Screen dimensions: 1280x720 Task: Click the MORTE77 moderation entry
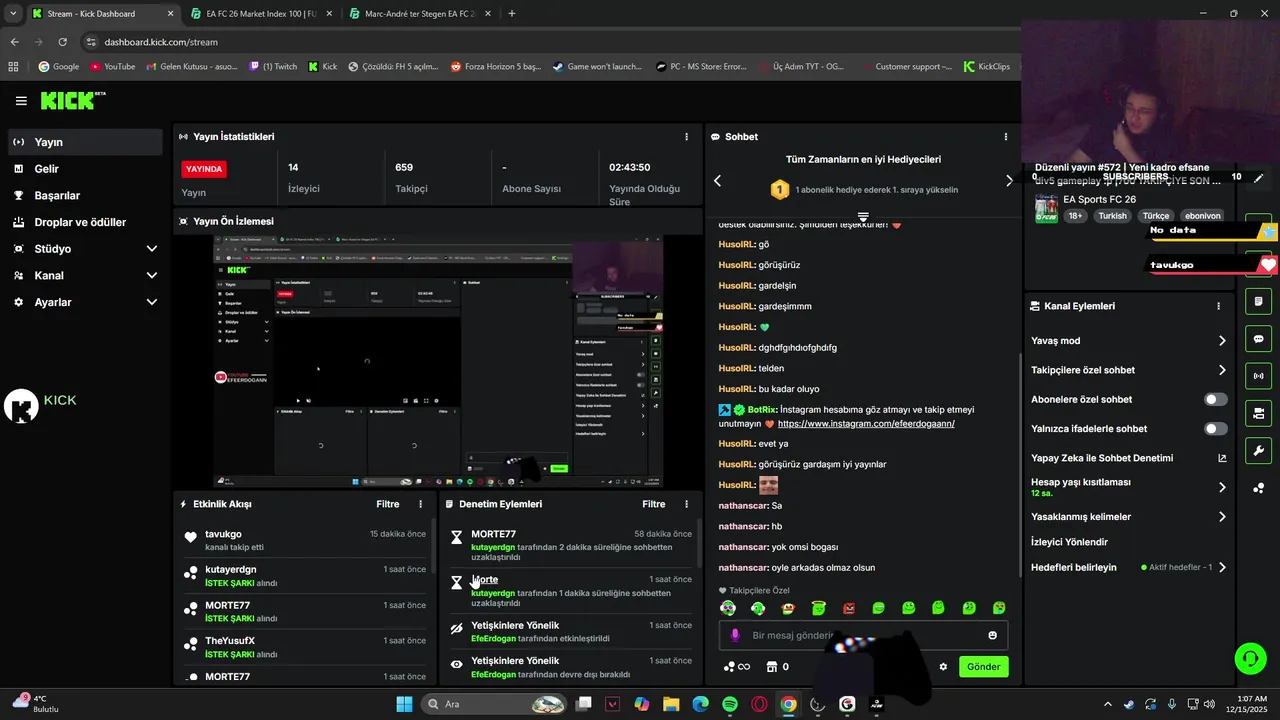click(x=570, y=546)
